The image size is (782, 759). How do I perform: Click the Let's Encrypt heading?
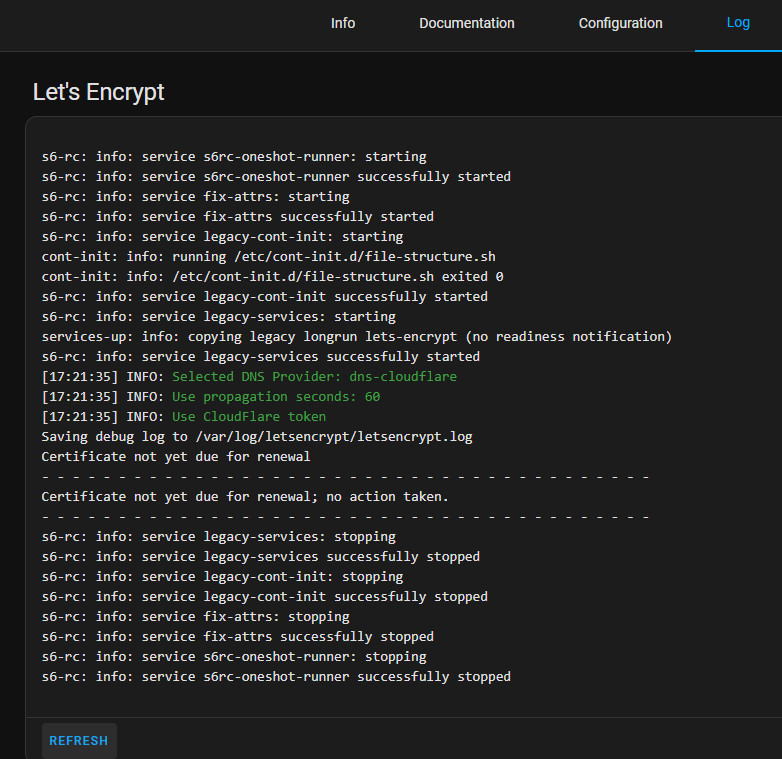coord(98,92)
